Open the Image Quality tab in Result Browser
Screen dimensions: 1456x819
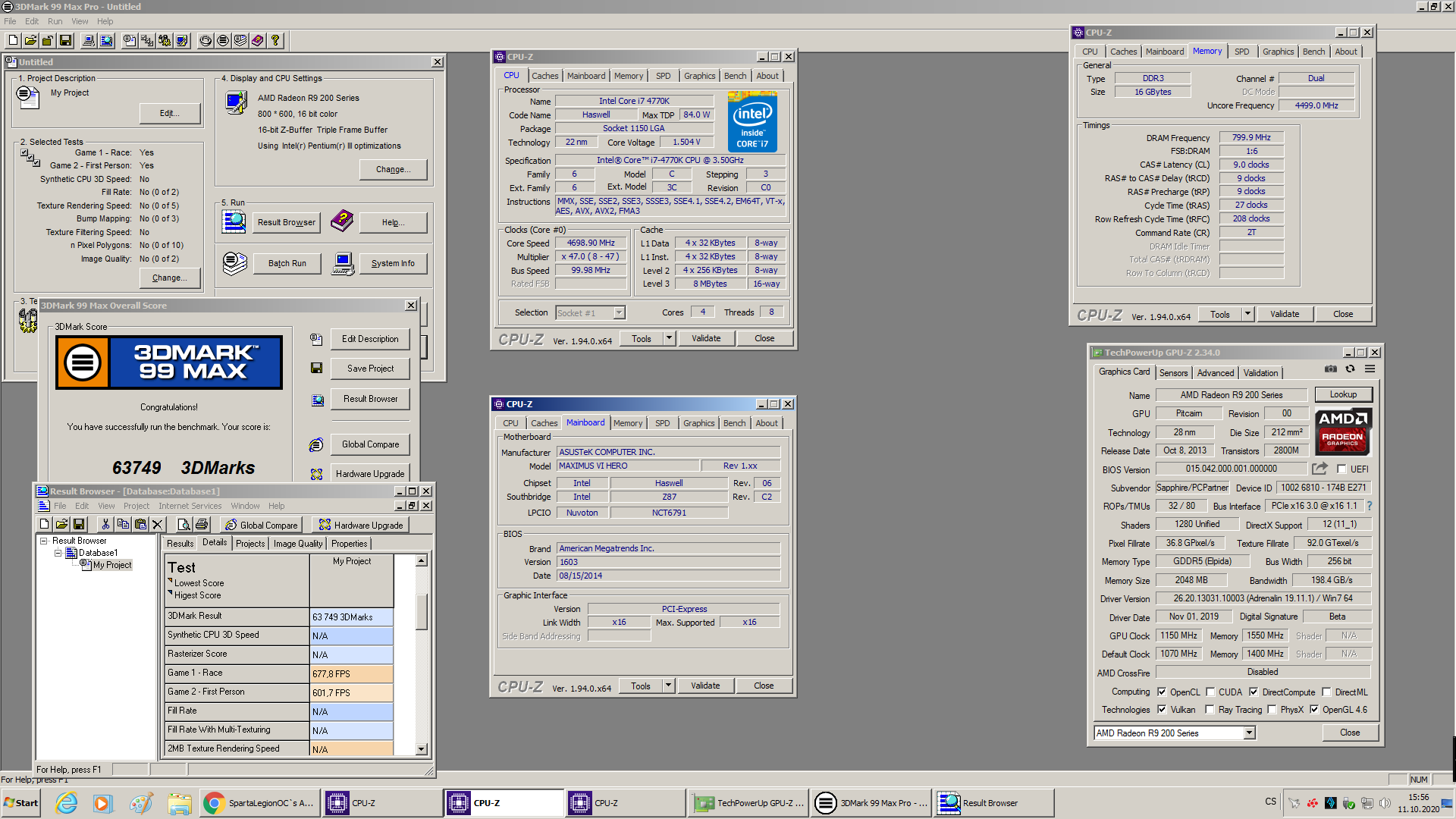(297, 544)
